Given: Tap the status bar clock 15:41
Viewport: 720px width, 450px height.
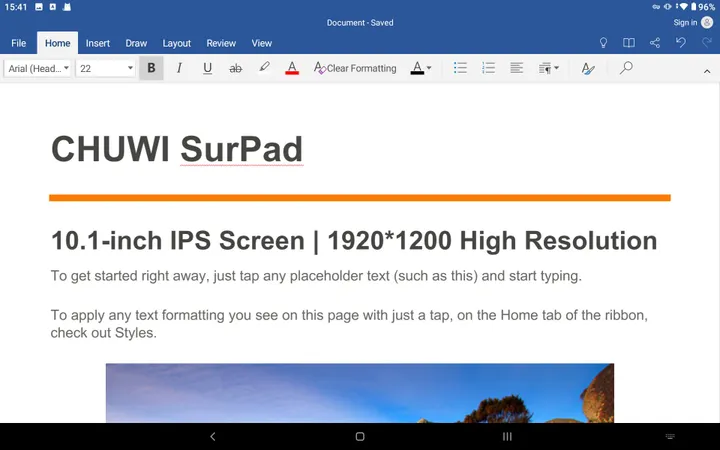Looking at the screenshot, I should click(15, 7).
